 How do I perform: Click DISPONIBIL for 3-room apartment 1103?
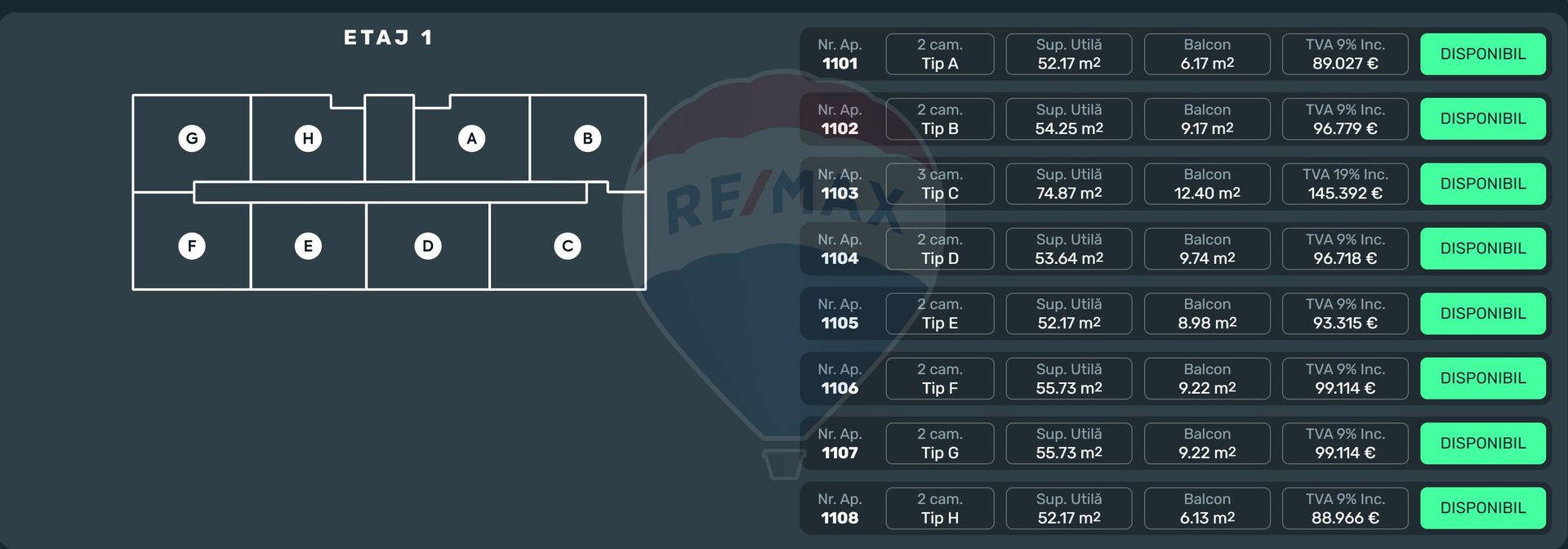(x=1482, y=184)
